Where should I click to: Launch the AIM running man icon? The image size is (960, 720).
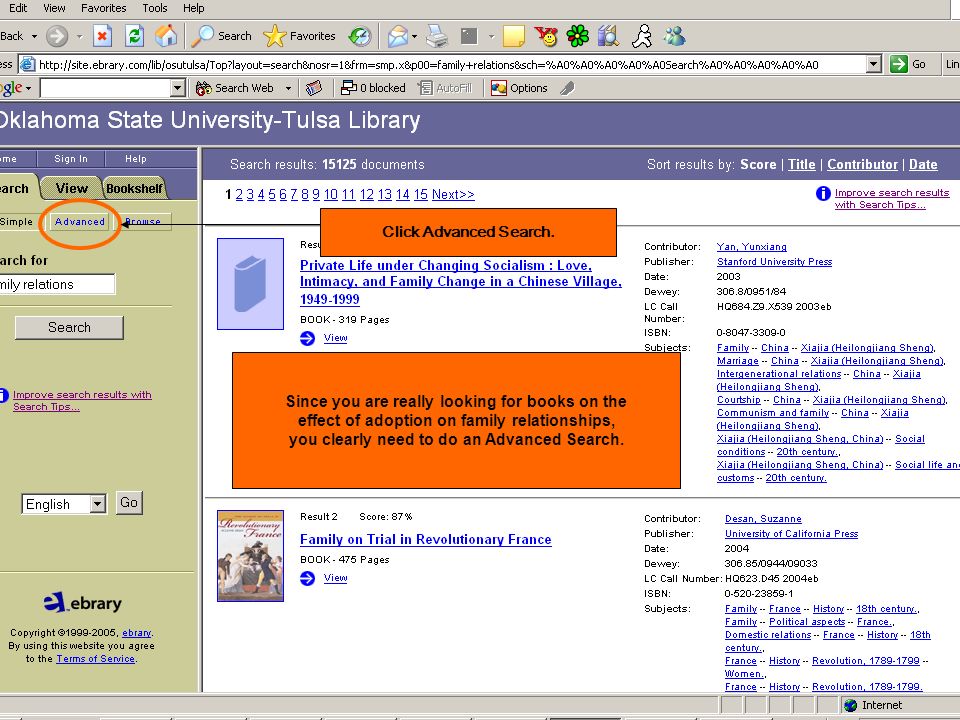pos(642,36)
